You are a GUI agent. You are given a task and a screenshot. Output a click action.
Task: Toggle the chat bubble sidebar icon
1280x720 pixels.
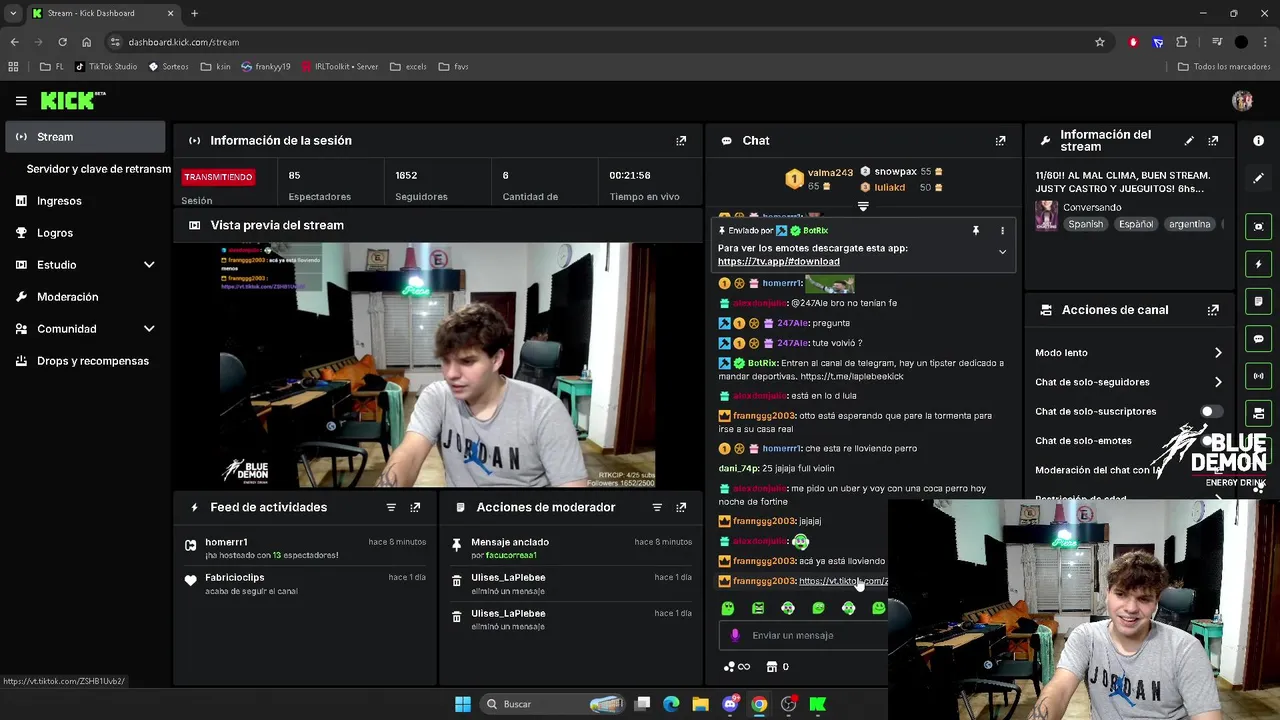coord(1259,339)
